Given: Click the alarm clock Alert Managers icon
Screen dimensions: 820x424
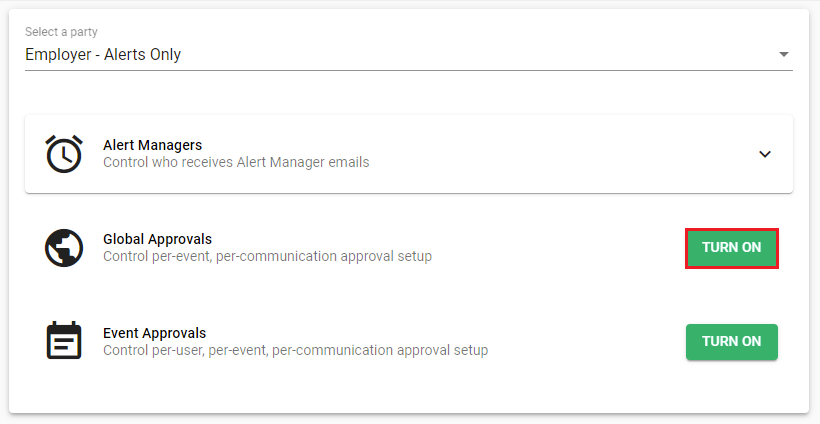Looking at the screenshot, I should tap(64, 154).
